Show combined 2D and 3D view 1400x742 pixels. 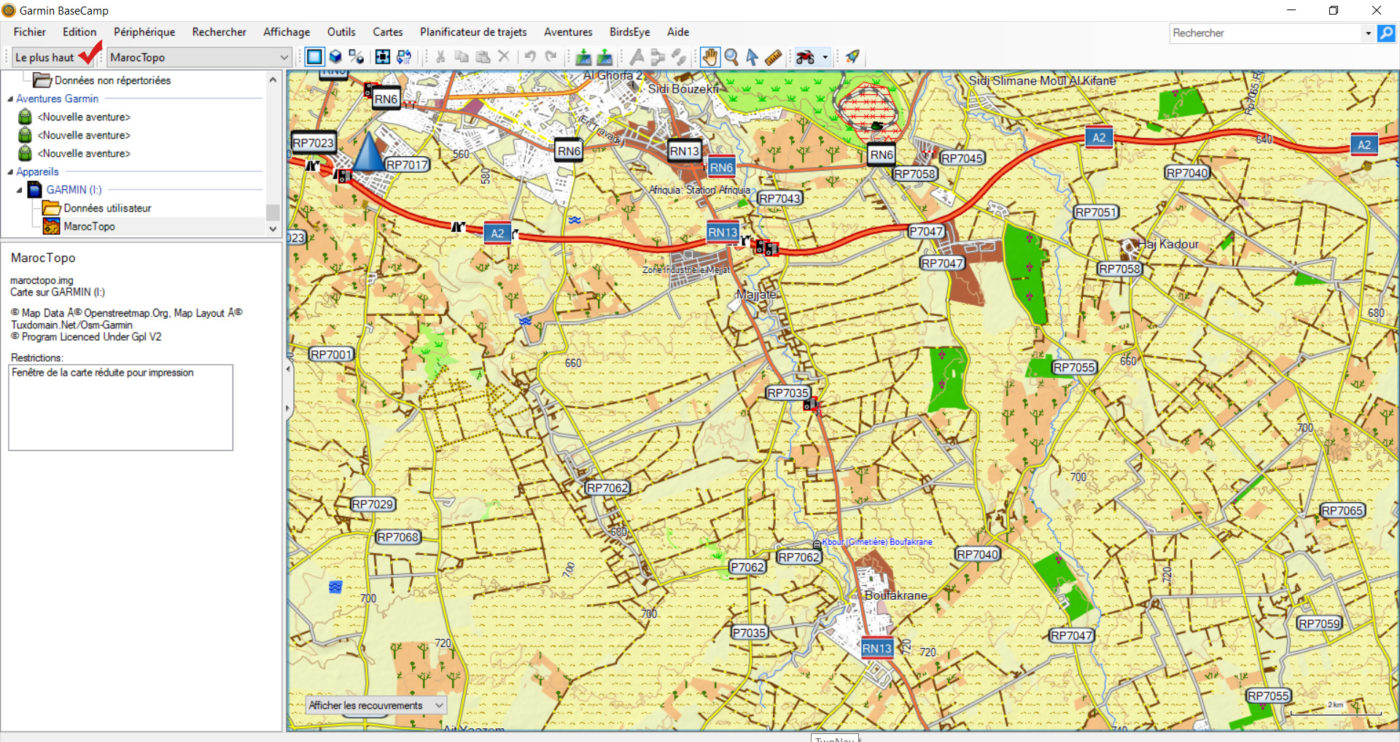tap(356, 57)
